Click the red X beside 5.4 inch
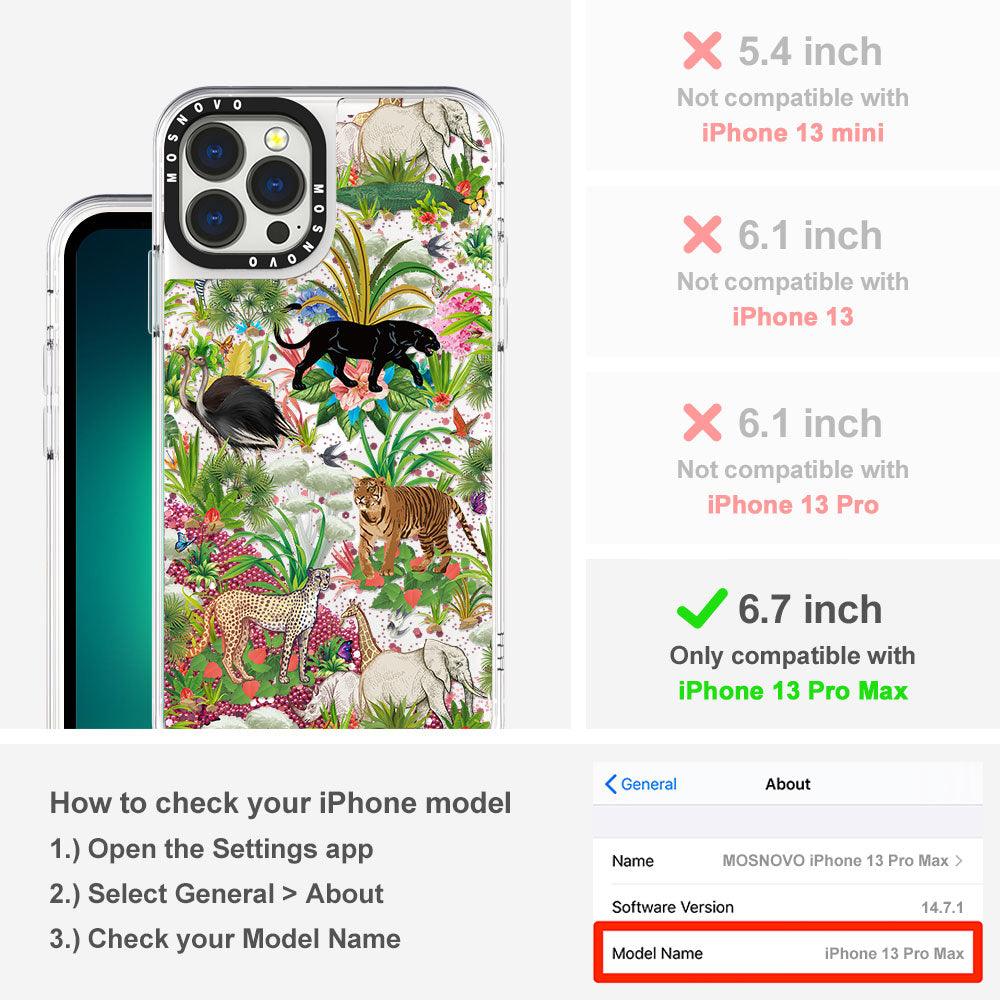This screenshot has width=1000, height=1000. (702, 50)
